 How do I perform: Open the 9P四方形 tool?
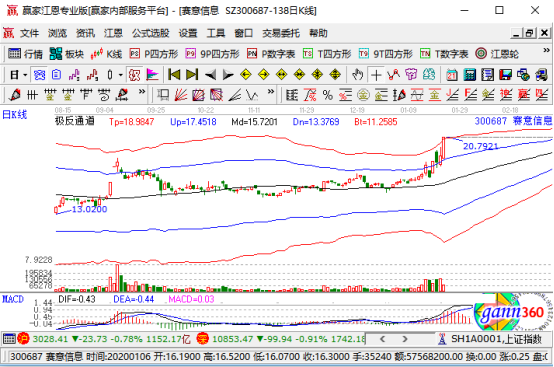click(x=212, y=54)
